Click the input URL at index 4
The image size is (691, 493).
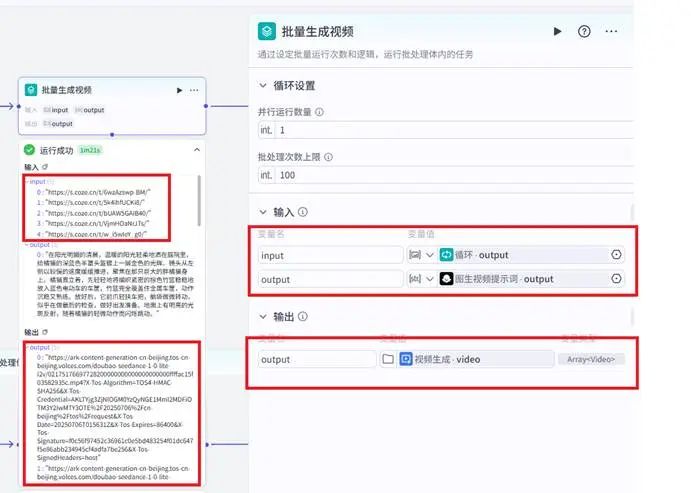pyautogui.click(x=96, y=234)
